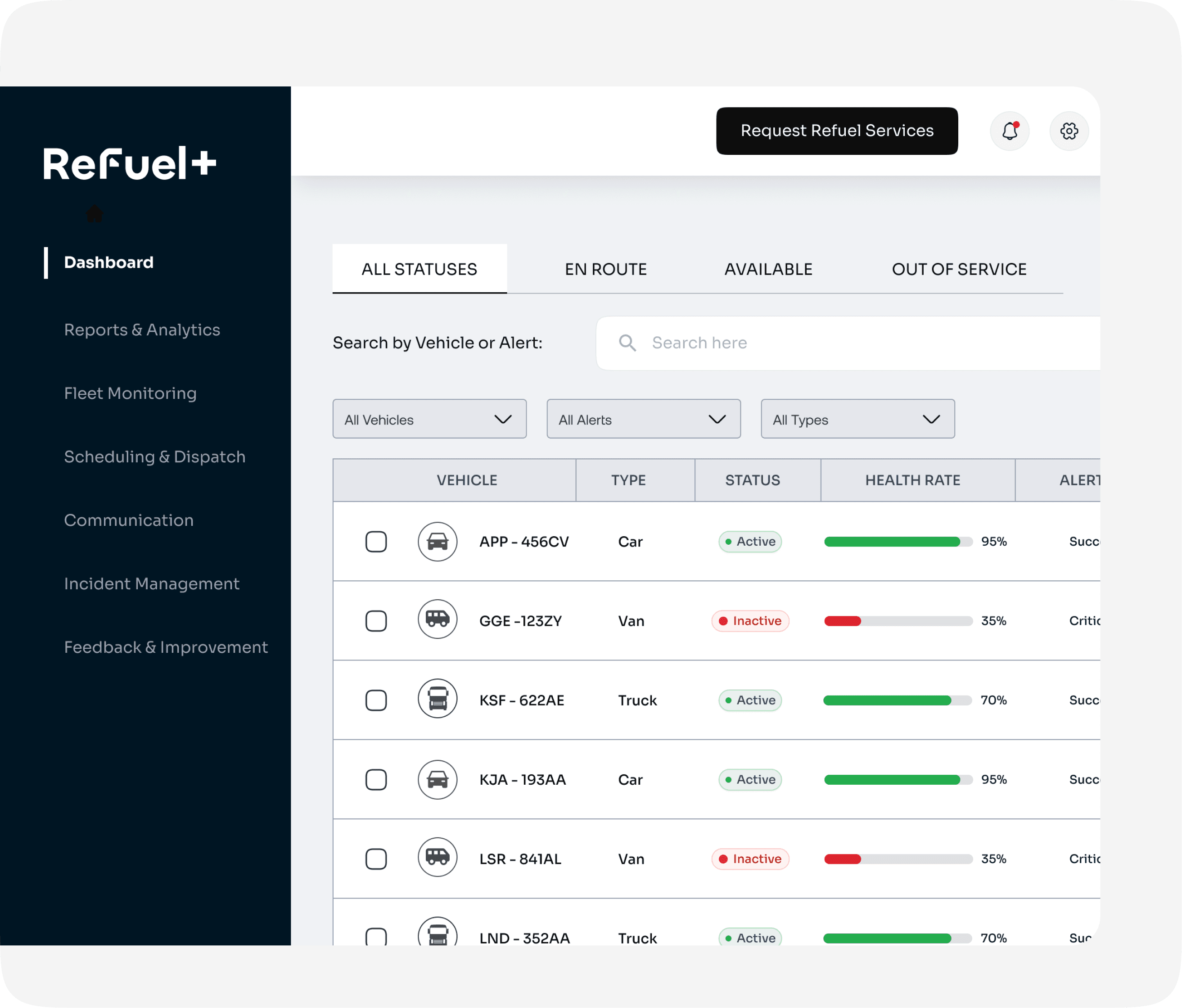Click the van icon for LSR - 841AL
Viewport: 1182px width, 1008px height.
438,857
